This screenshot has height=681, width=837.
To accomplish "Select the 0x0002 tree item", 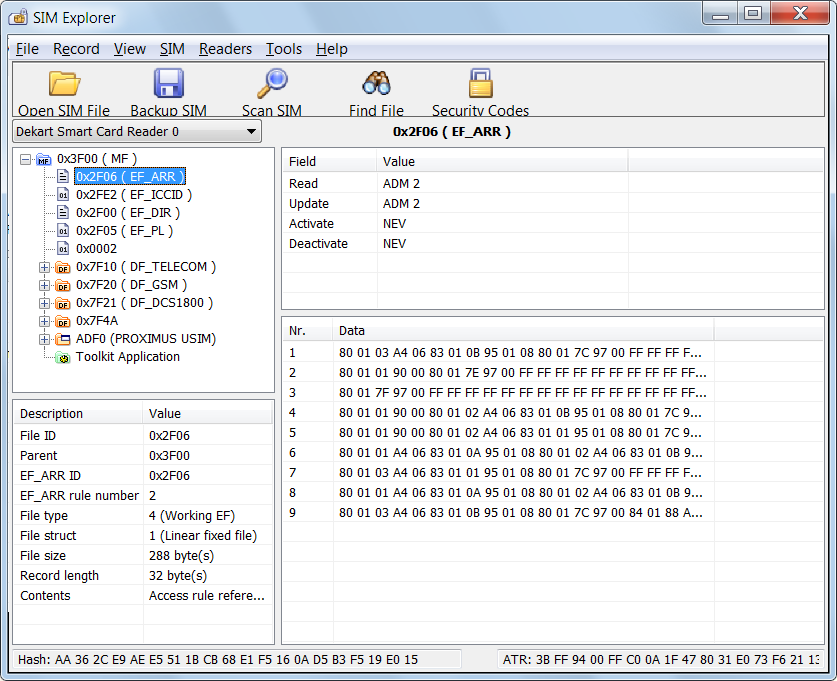I will [95, 249].
